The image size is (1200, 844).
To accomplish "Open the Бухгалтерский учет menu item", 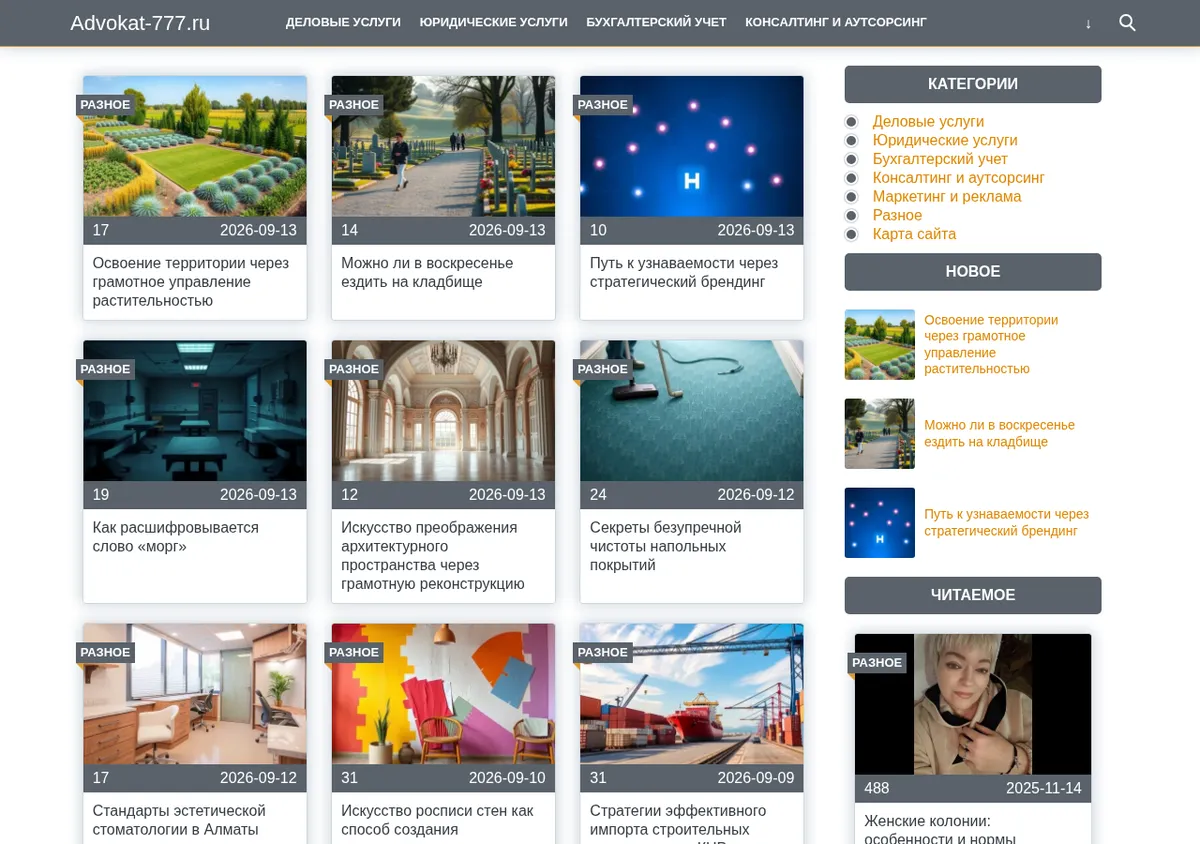I will (x=656, y=22).
